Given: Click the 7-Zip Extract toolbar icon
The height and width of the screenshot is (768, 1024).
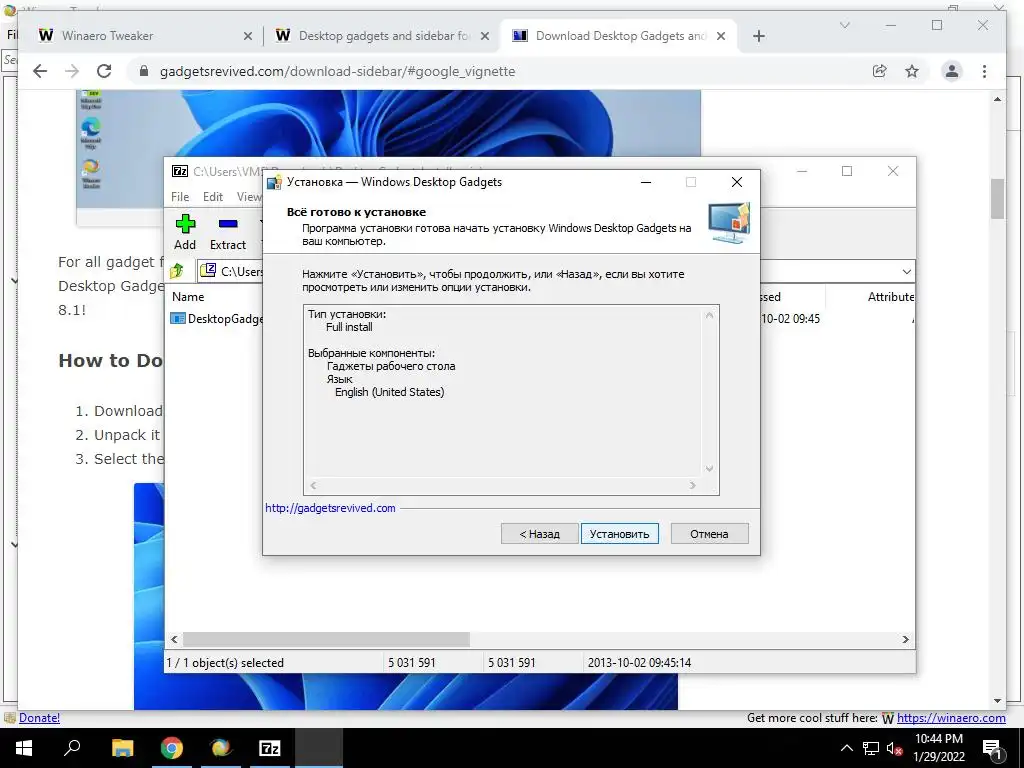Looking at the screenshot, I should [x=228, y=232].
